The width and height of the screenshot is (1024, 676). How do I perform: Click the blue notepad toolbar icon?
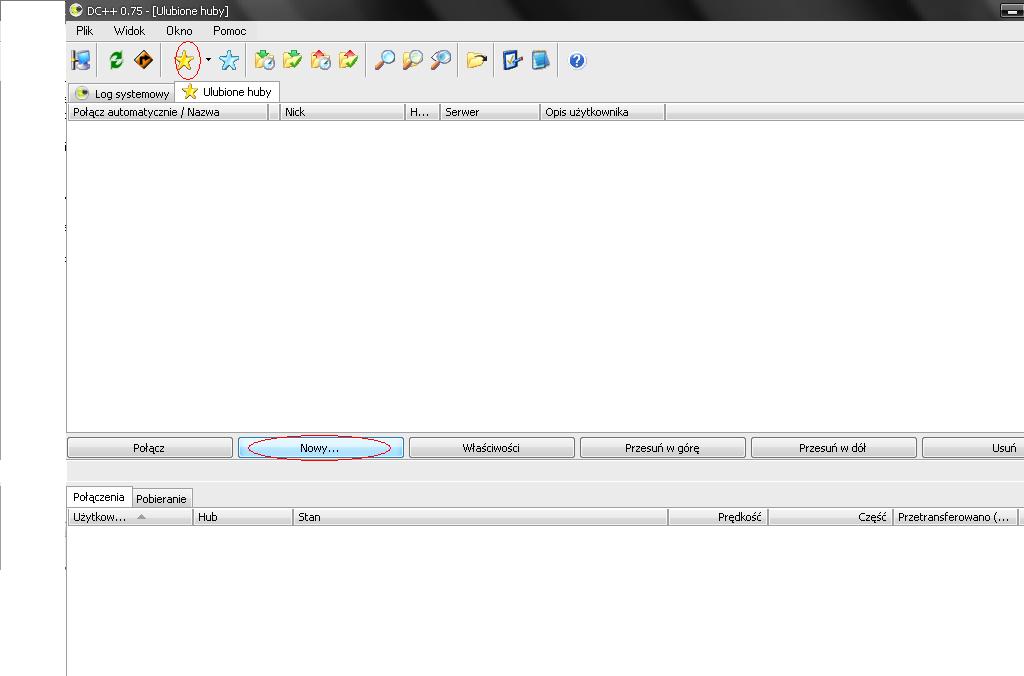click(540, 61)
